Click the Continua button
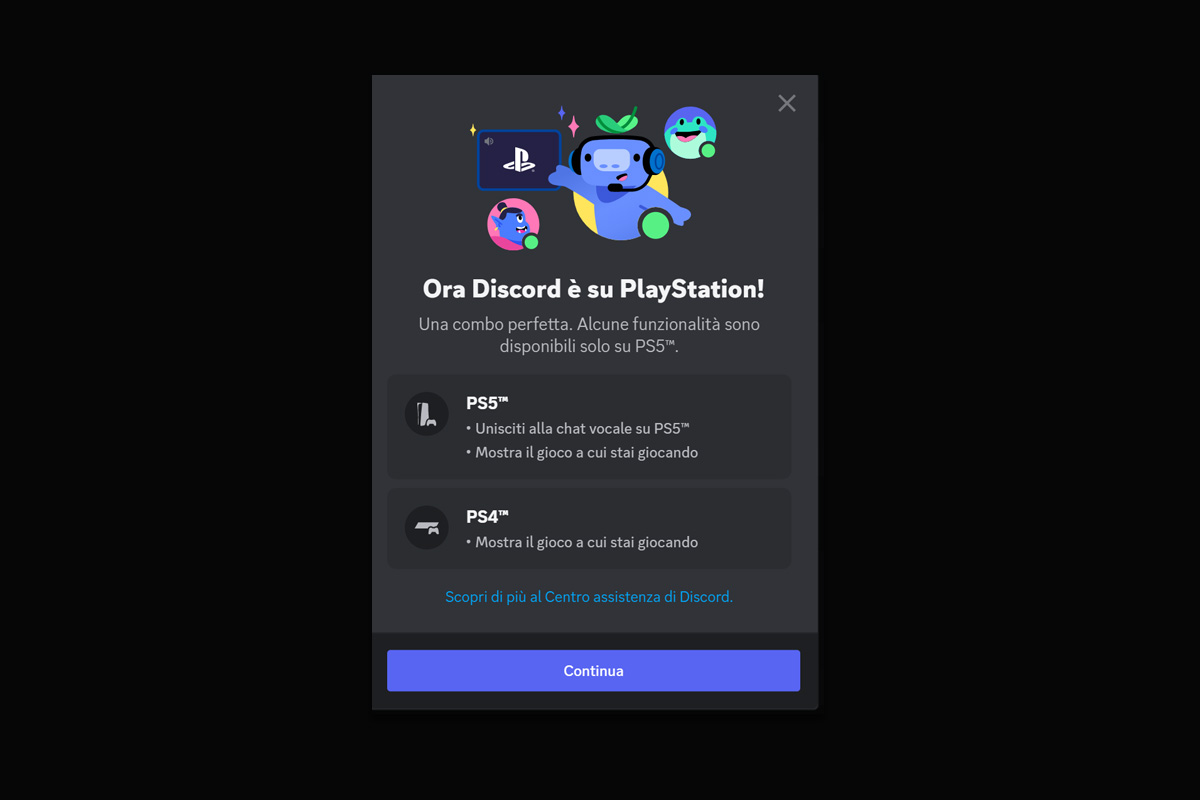Viewport: 1200px width, 800px height. pyautogui.click(x=593, y=671)
